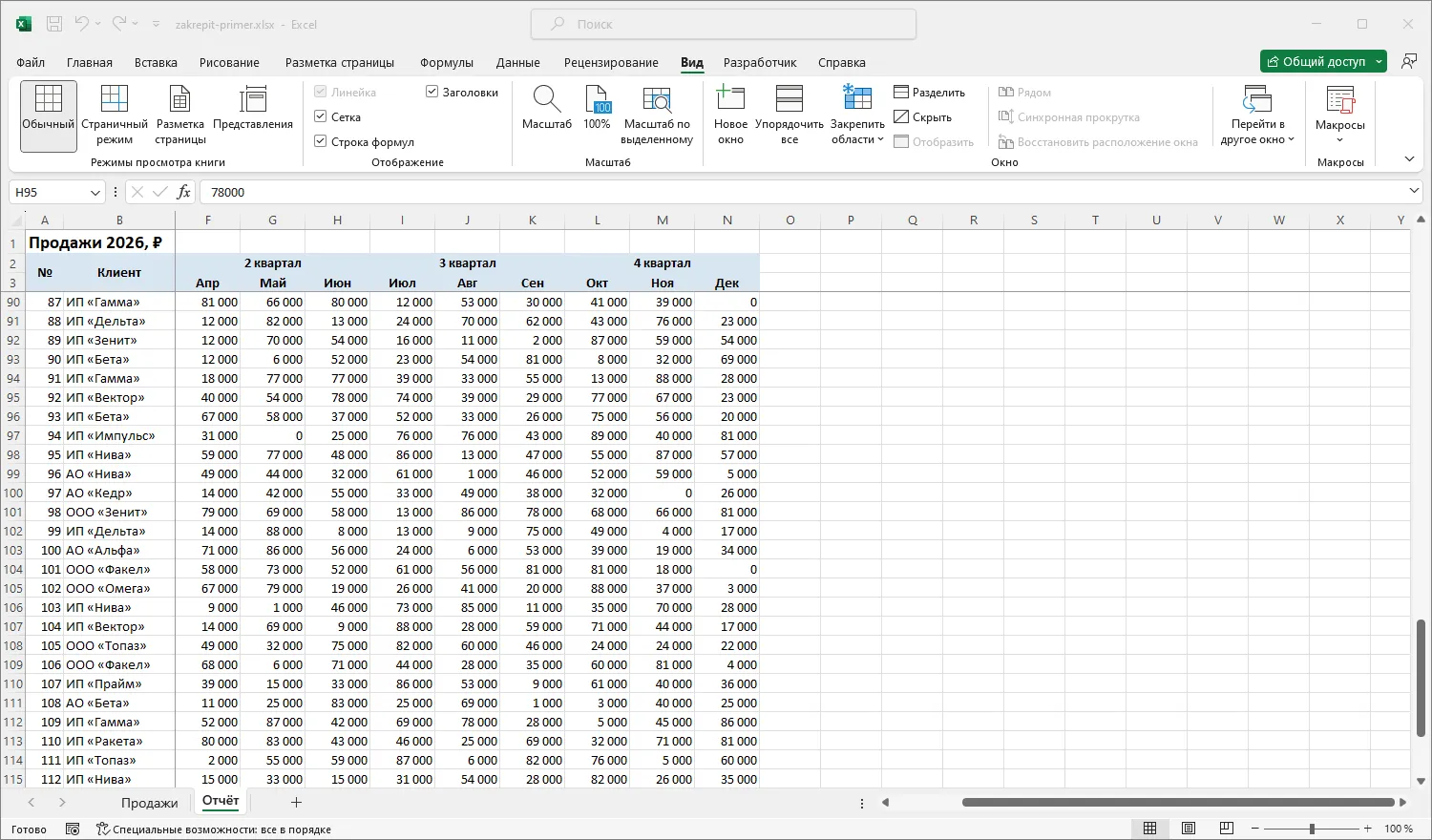Click the Поиск search box

click(724, 24)
